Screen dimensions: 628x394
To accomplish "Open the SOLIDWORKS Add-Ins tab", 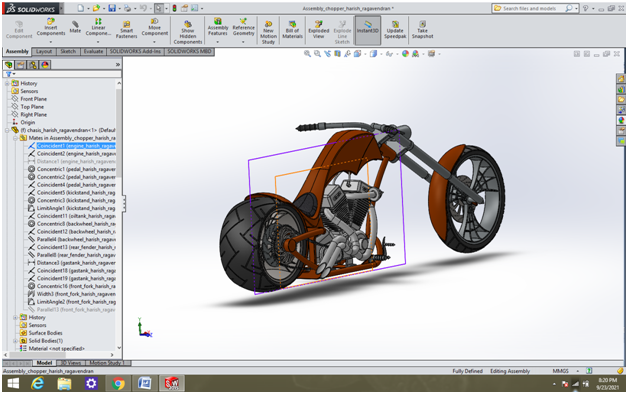I will (135, 51).
